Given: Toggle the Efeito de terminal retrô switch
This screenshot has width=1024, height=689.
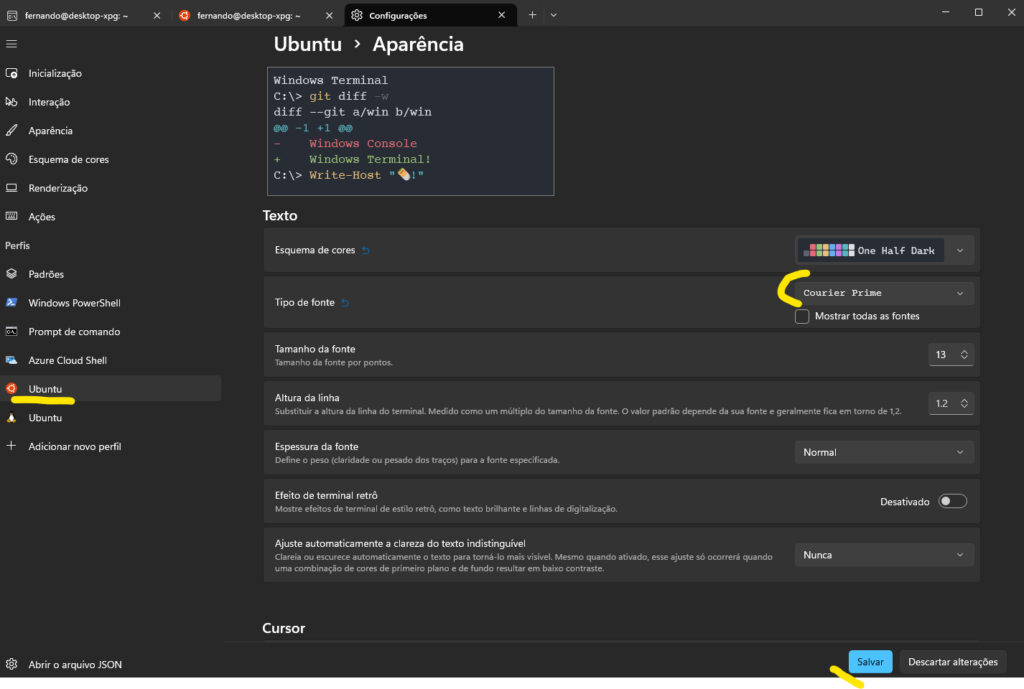Looking at the screenshot, I should pos(952,501).
